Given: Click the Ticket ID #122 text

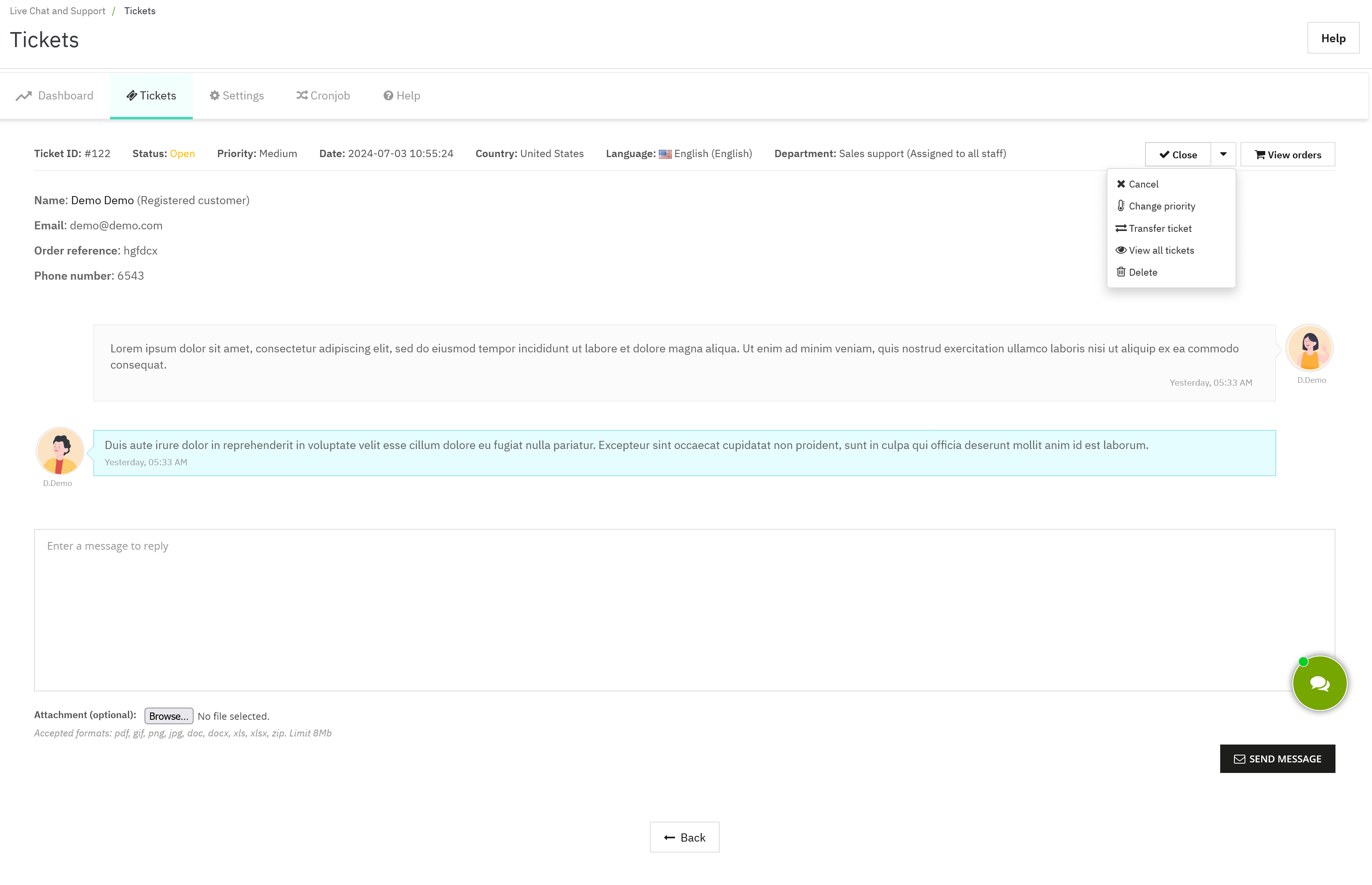Looking at the screenshot, I should click(x=72, y=153).
